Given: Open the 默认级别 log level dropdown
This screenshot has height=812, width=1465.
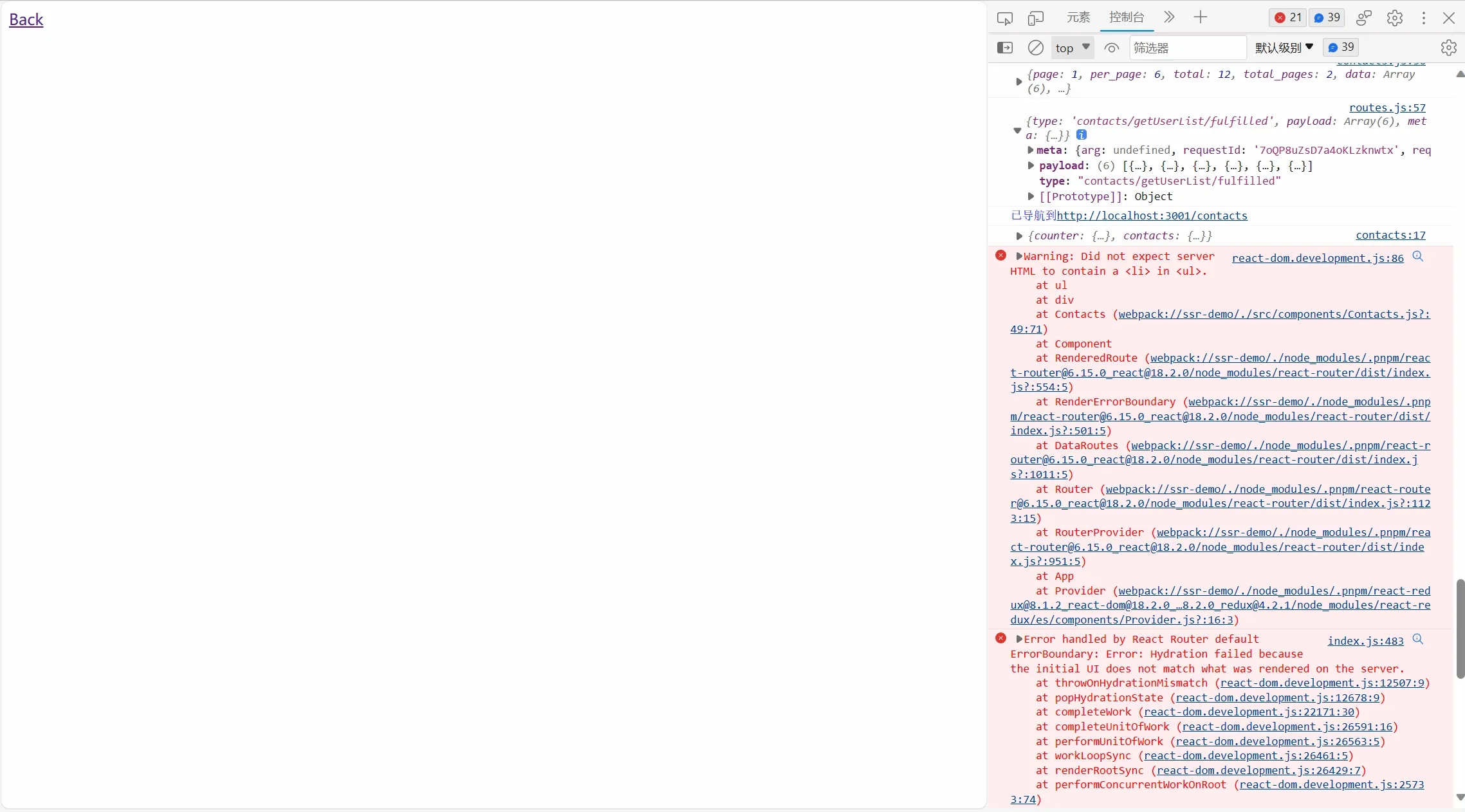Looking at the screenshot, I should click(1284, 48).
